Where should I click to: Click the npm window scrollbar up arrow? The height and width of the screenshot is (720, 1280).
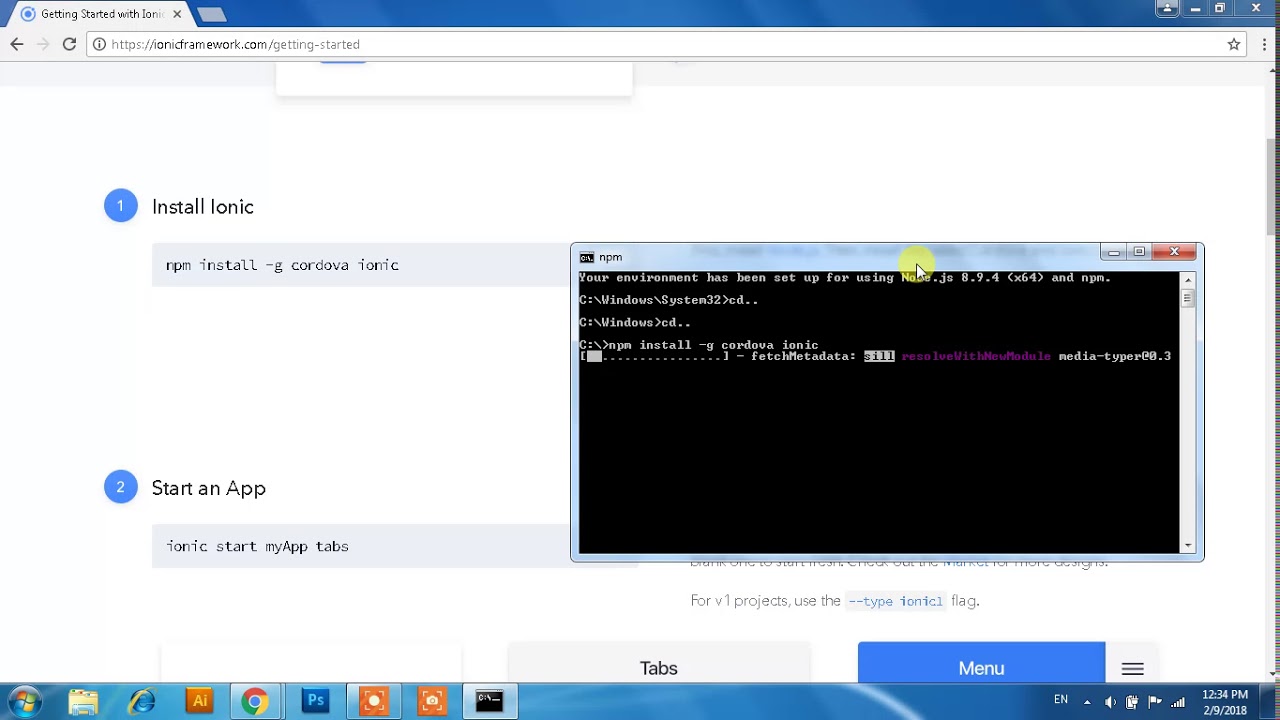point(1188,279)
